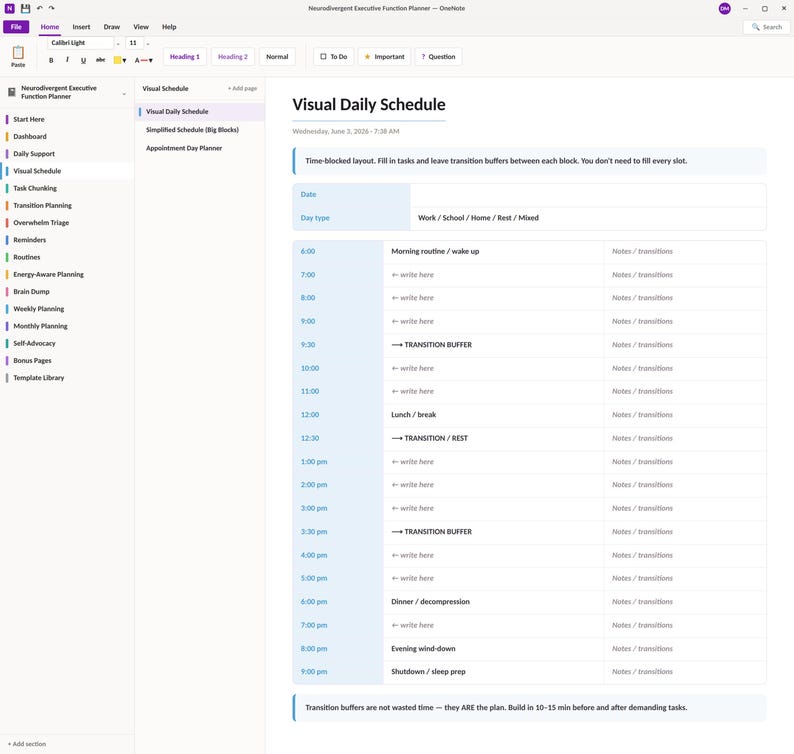This screenshot has width=794, height=754.
Task: Apply Normal style
Action: 277,57
